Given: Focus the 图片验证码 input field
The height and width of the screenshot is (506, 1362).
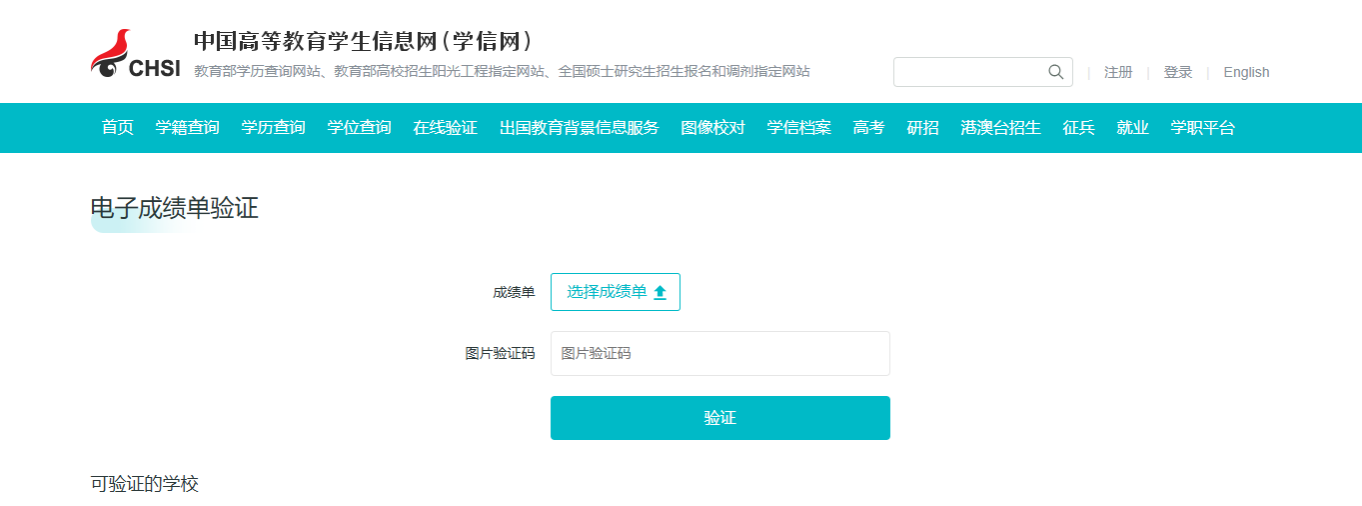Looking at the screenshot, I should click(x=720, y=353).
